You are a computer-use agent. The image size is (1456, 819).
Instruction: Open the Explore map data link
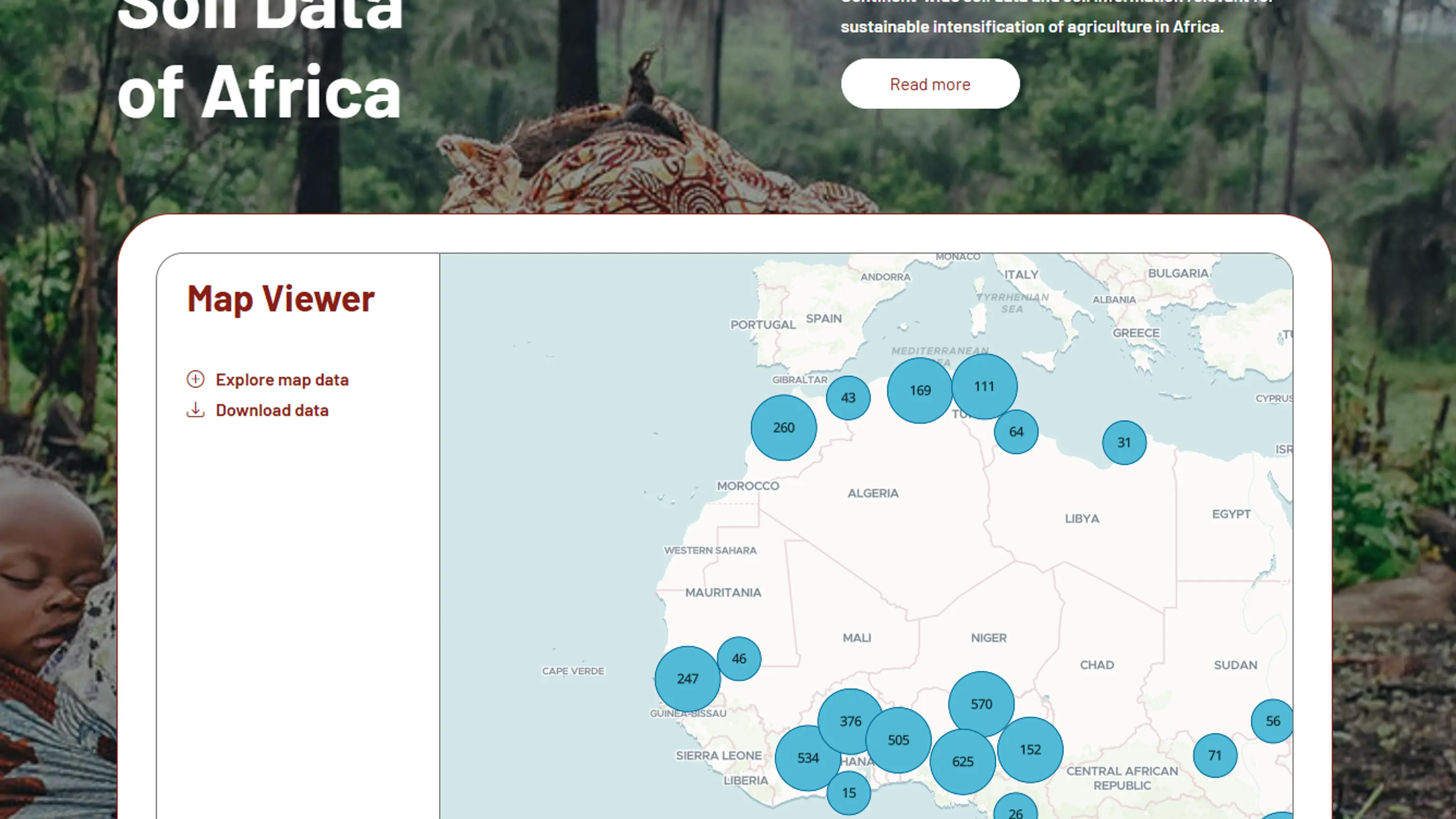(x=282, y=380)
